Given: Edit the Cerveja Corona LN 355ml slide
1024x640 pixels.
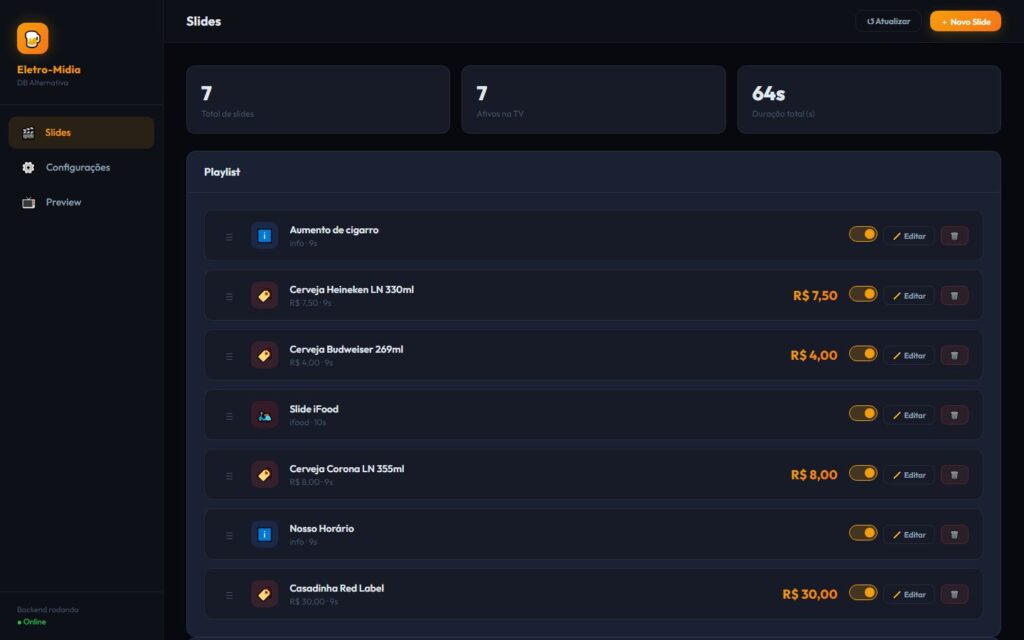Looking at the screenshot, I should coord(909,475).
